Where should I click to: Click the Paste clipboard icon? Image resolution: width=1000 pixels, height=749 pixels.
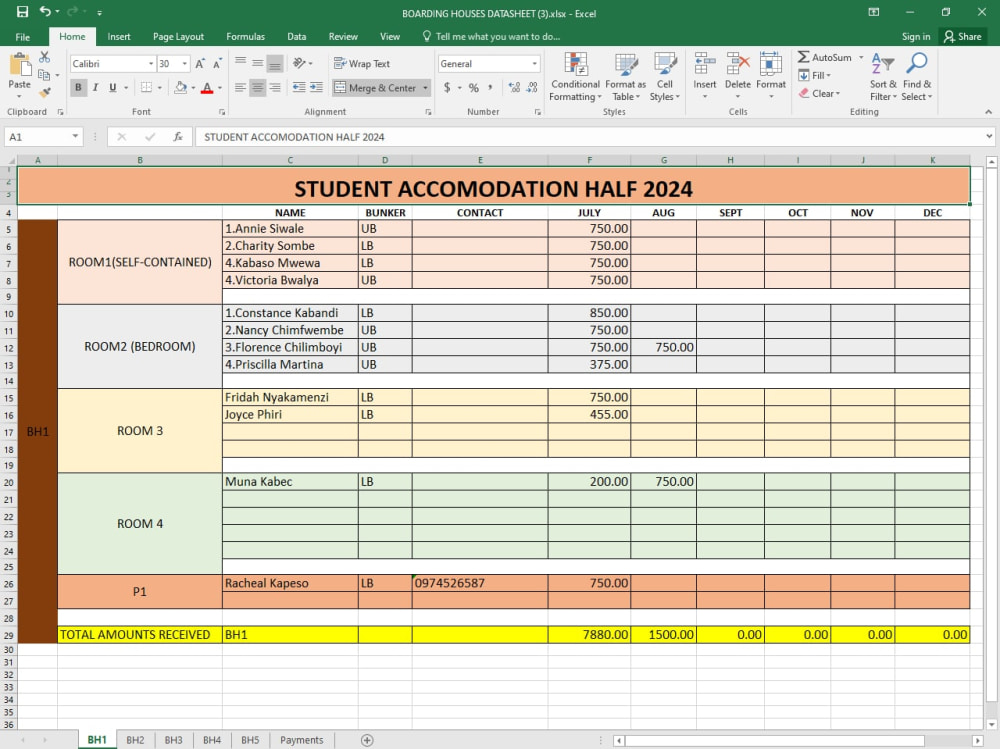coord(20,65)
